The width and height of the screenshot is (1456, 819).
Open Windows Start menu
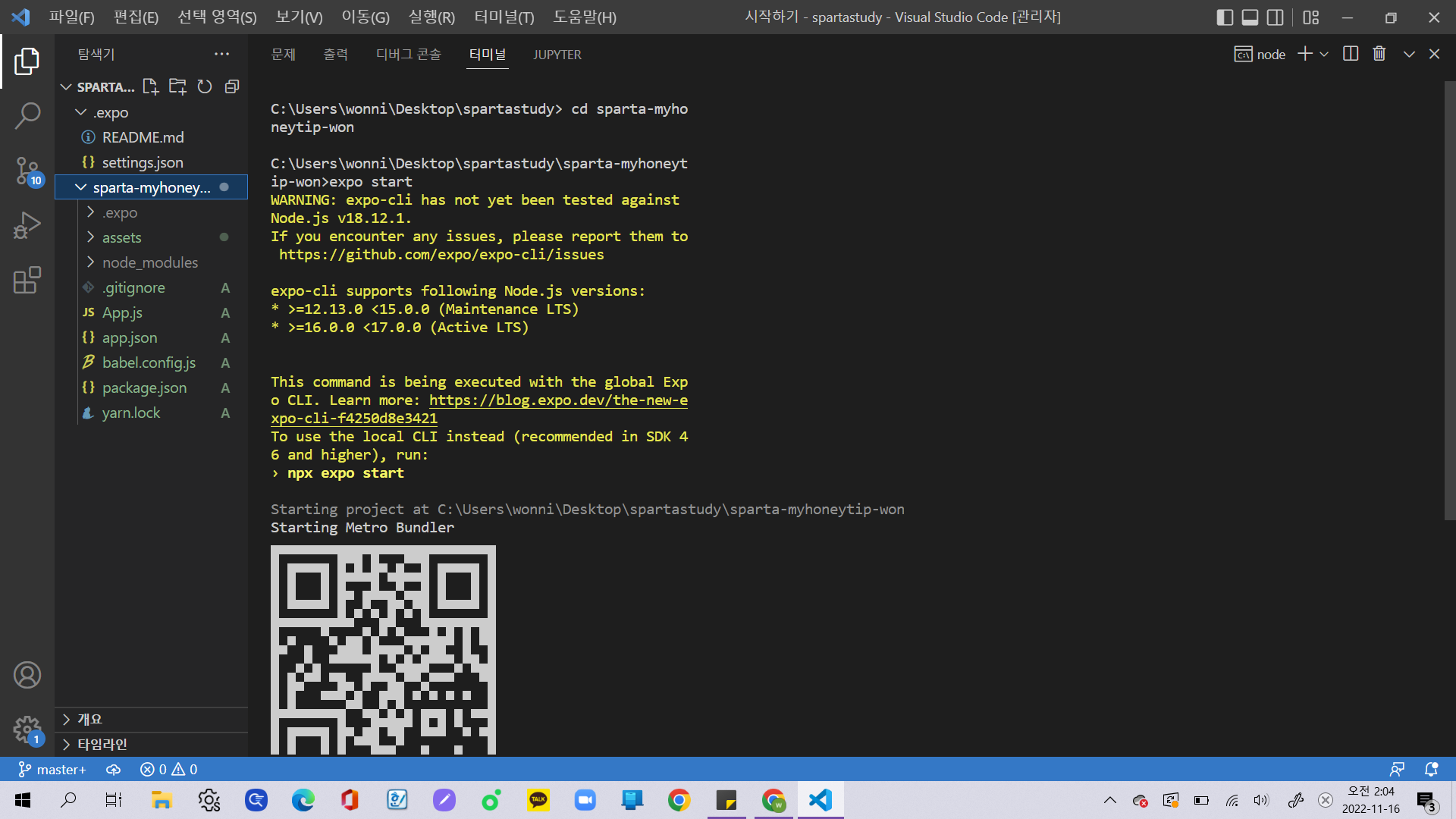(23, 800)
